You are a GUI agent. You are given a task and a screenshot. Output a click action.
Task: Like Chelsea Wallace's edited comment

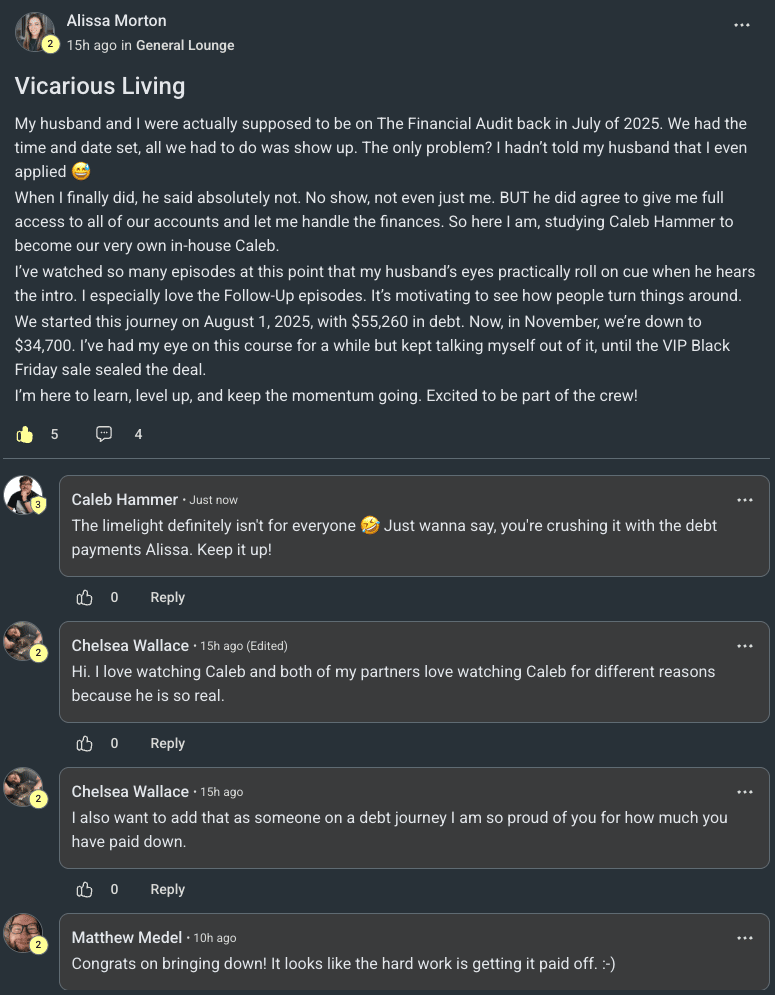(x=85, y=743)
